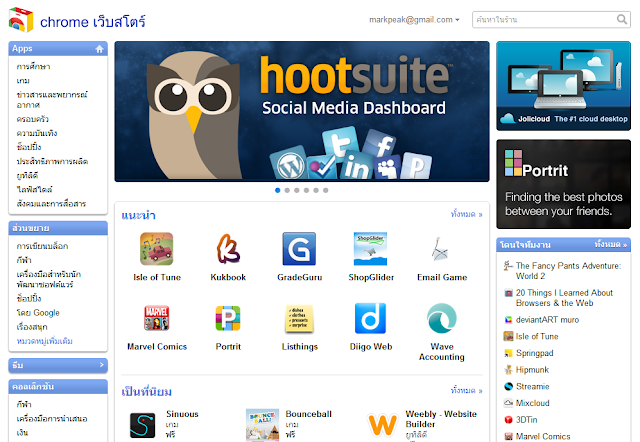Screen dimensions: 640x442
Task: Open the Isle of Tune app icon
Action: coord(157,249)
